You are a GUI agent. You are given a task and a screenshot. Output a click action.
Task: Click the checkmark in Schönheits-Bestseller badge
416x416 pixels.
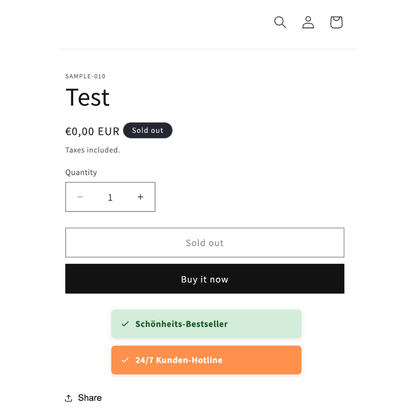pyautogui.click(x=125, y=324)
